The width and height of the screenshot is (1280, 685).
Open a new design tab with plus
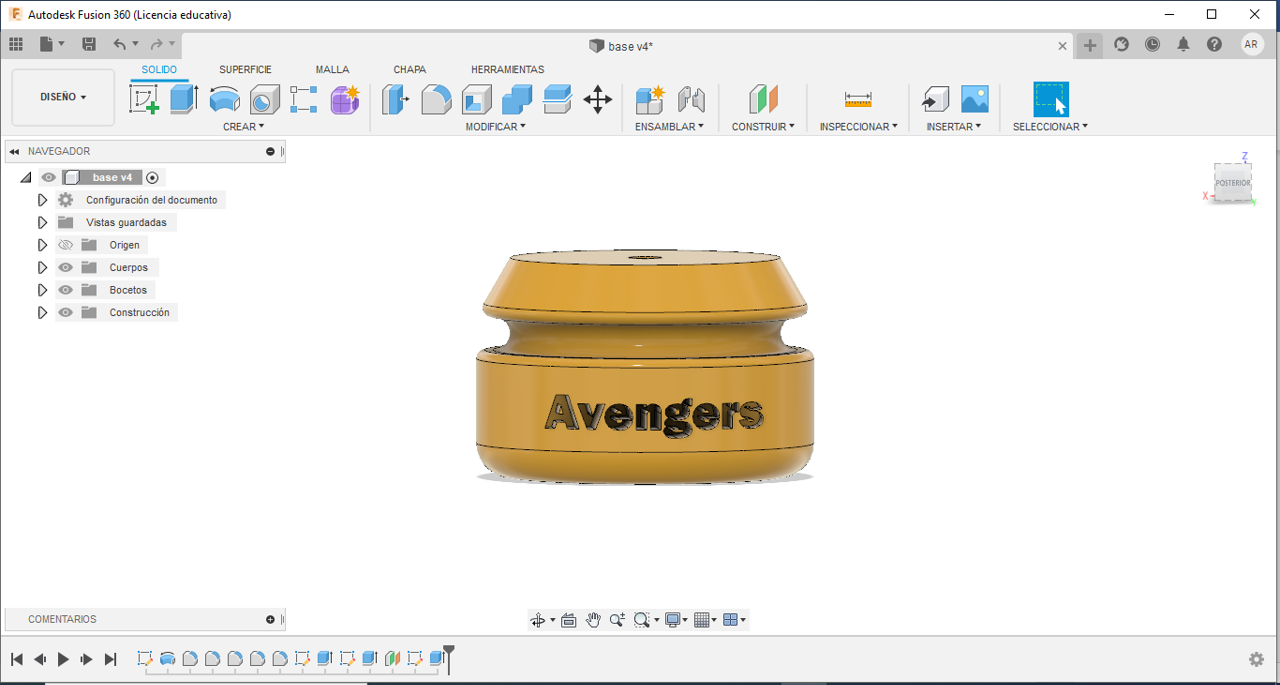1090,45
